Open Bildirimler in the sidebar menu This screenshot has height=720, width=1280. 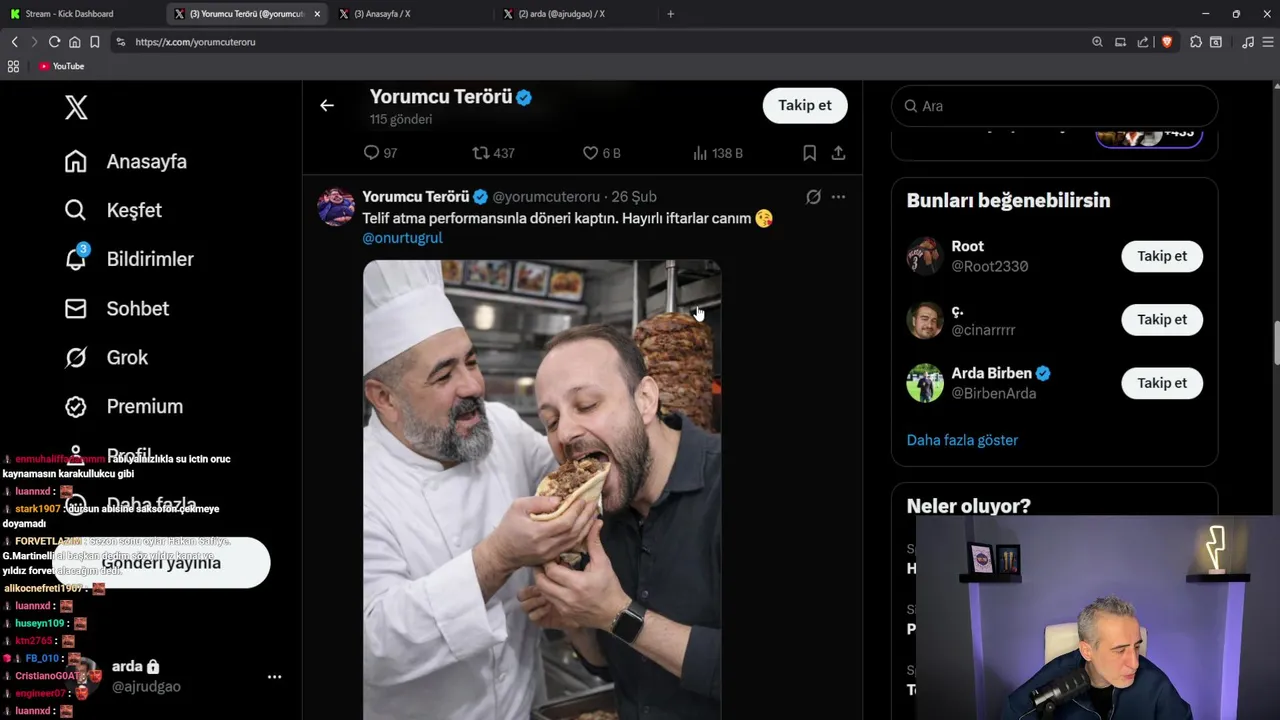pos(149,259)
